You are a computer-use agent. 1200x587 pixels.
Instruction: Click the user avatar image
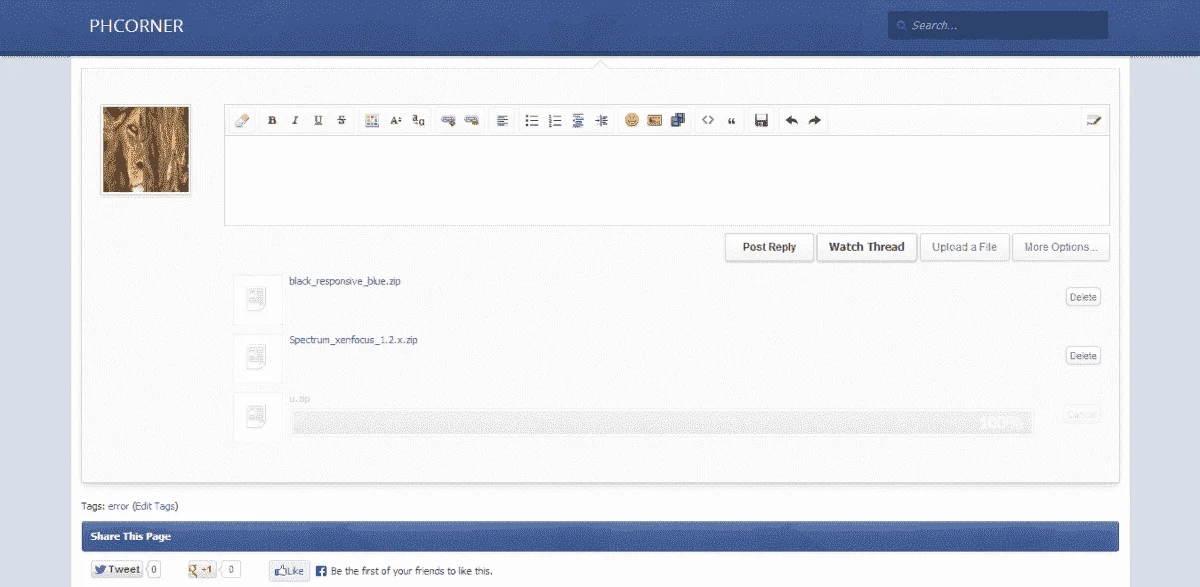pos(146,150)
